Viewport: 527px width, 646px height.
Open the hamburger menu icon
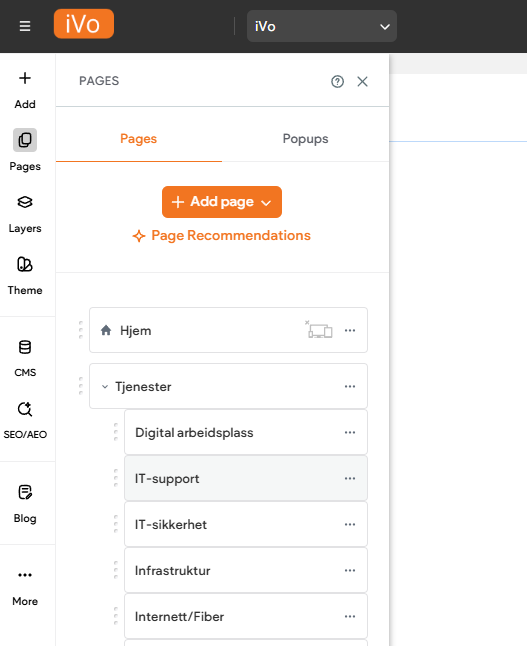tap(25, 26)
